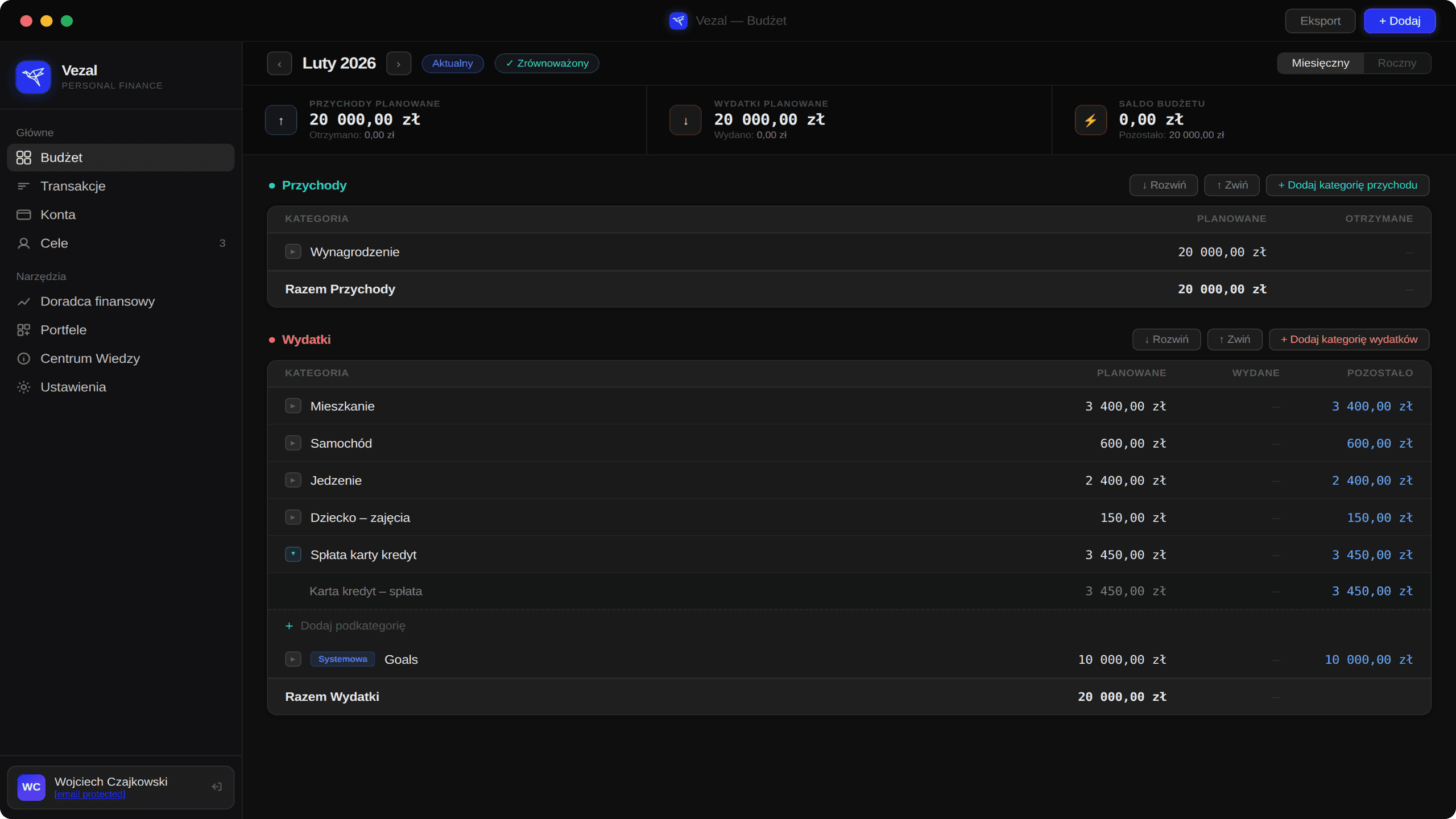Image resolution: width=1456 pixels, height=819 pixels.
Task: Expand the Wynagrodzenie income category
Action: point(293,252)
